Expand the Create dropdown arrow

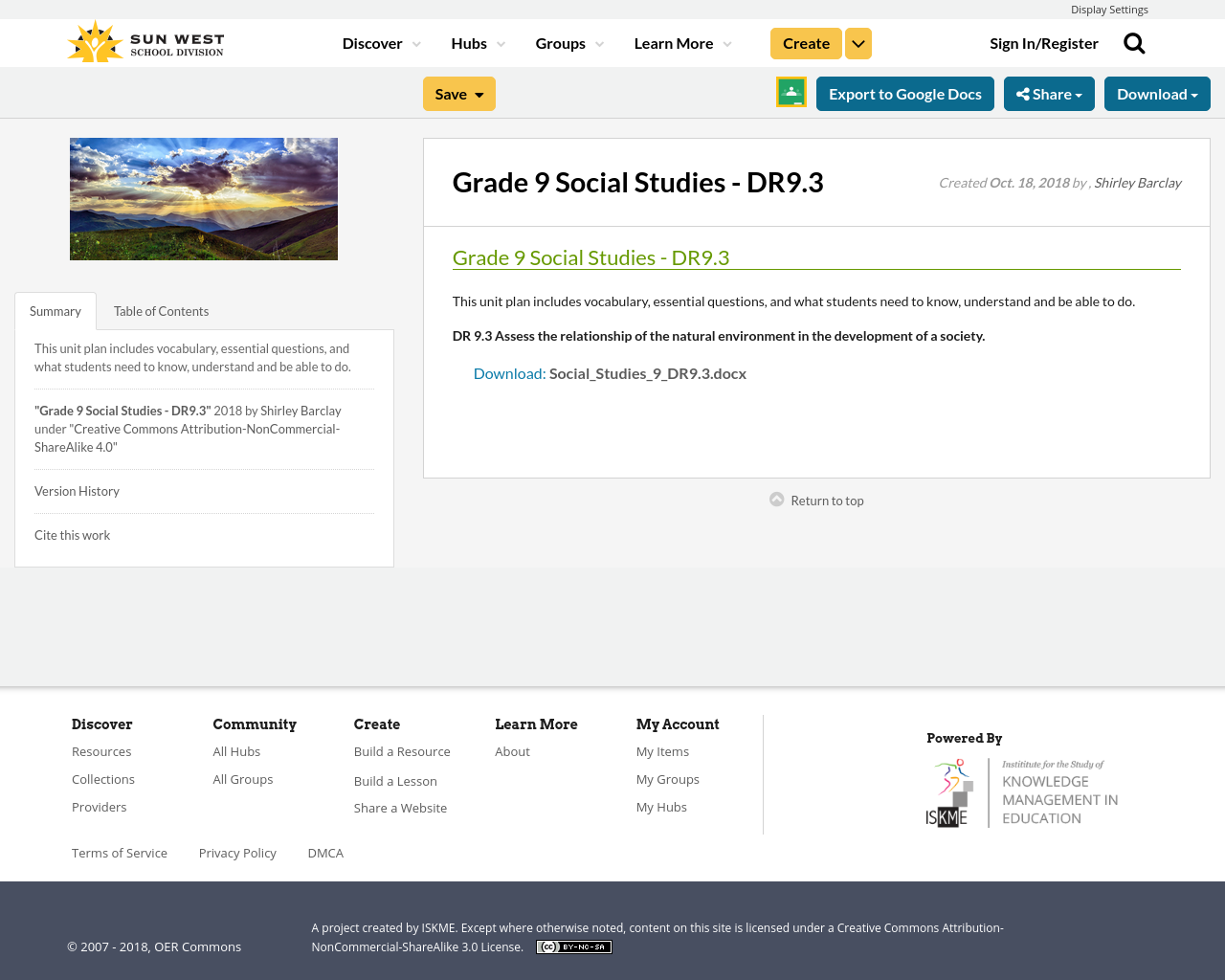pyautogui.click(x=857, y=42)
